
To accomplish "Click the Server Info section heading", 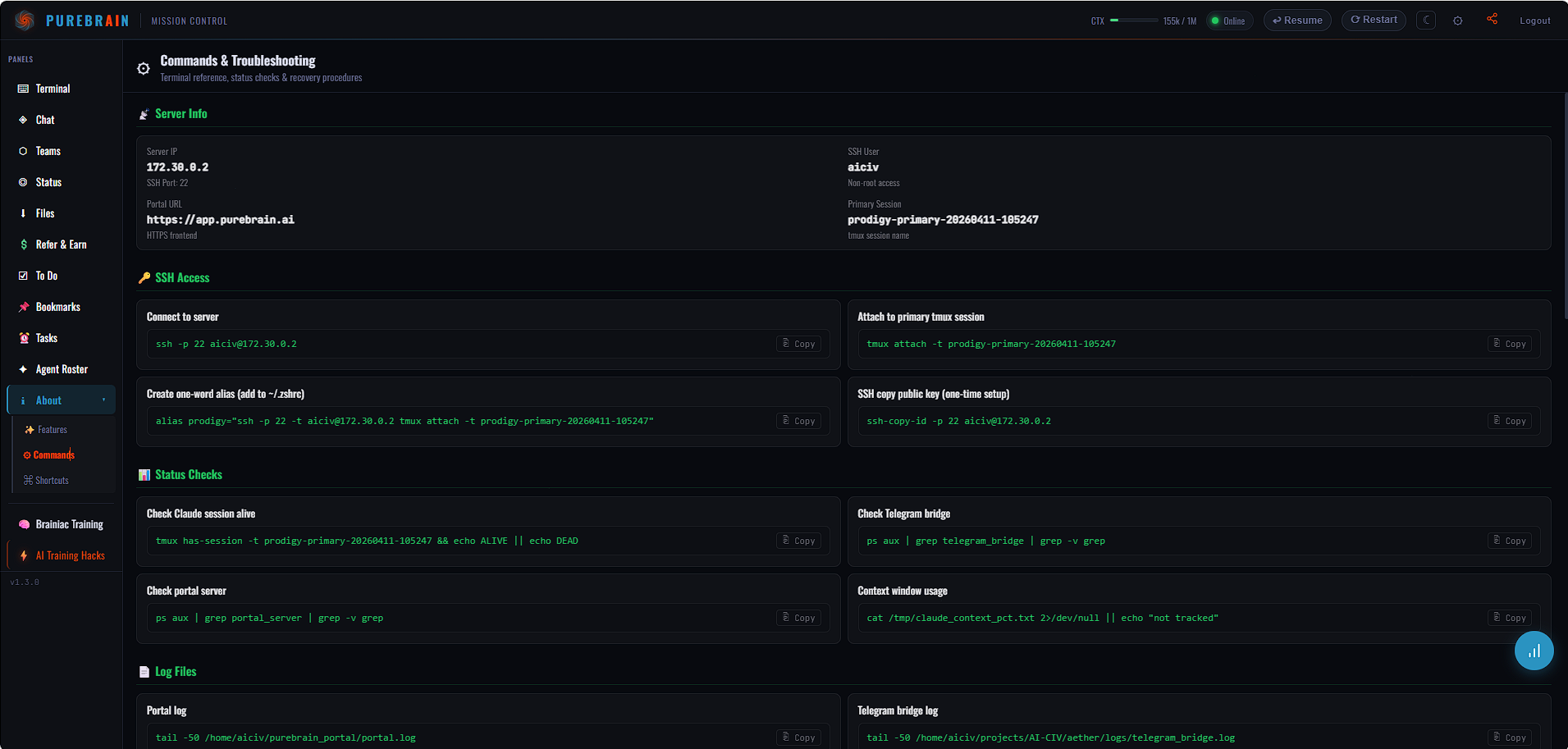I will point(181,114).
